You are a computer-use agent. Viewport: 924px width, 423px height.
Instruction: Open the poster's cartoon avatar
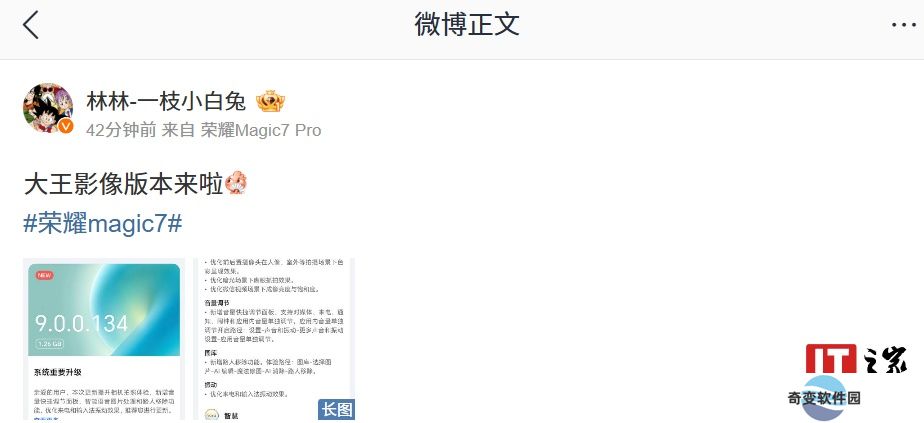tap(48, 108)
